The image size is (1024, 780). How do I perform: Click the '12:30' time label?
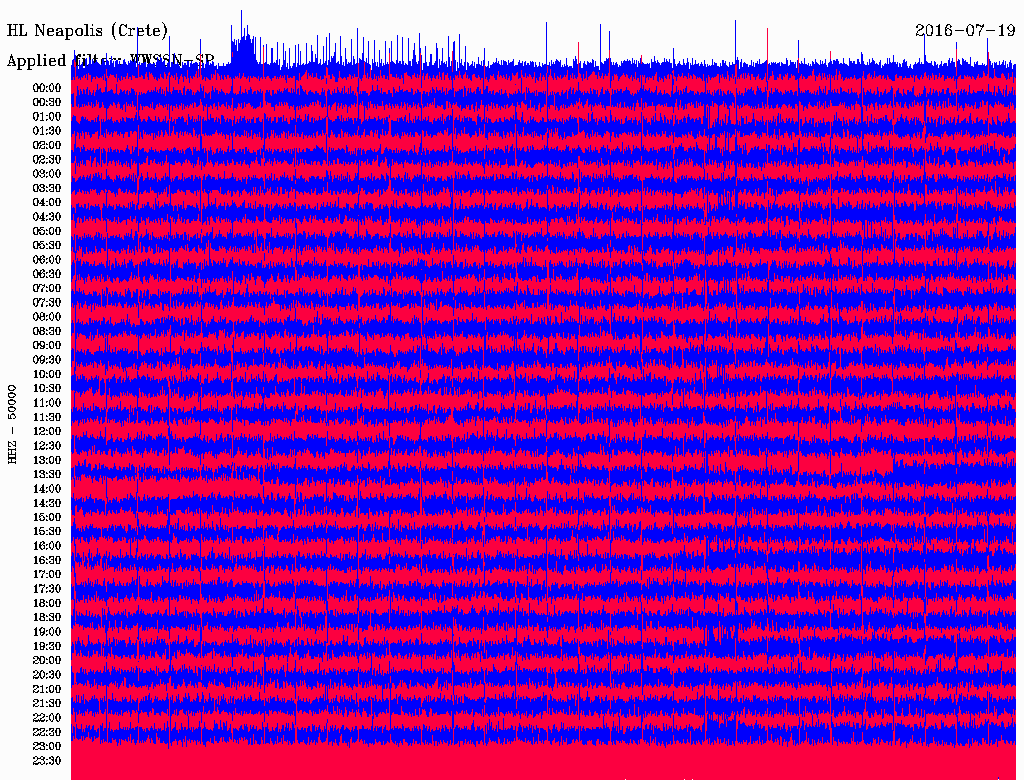pos(47,446)
